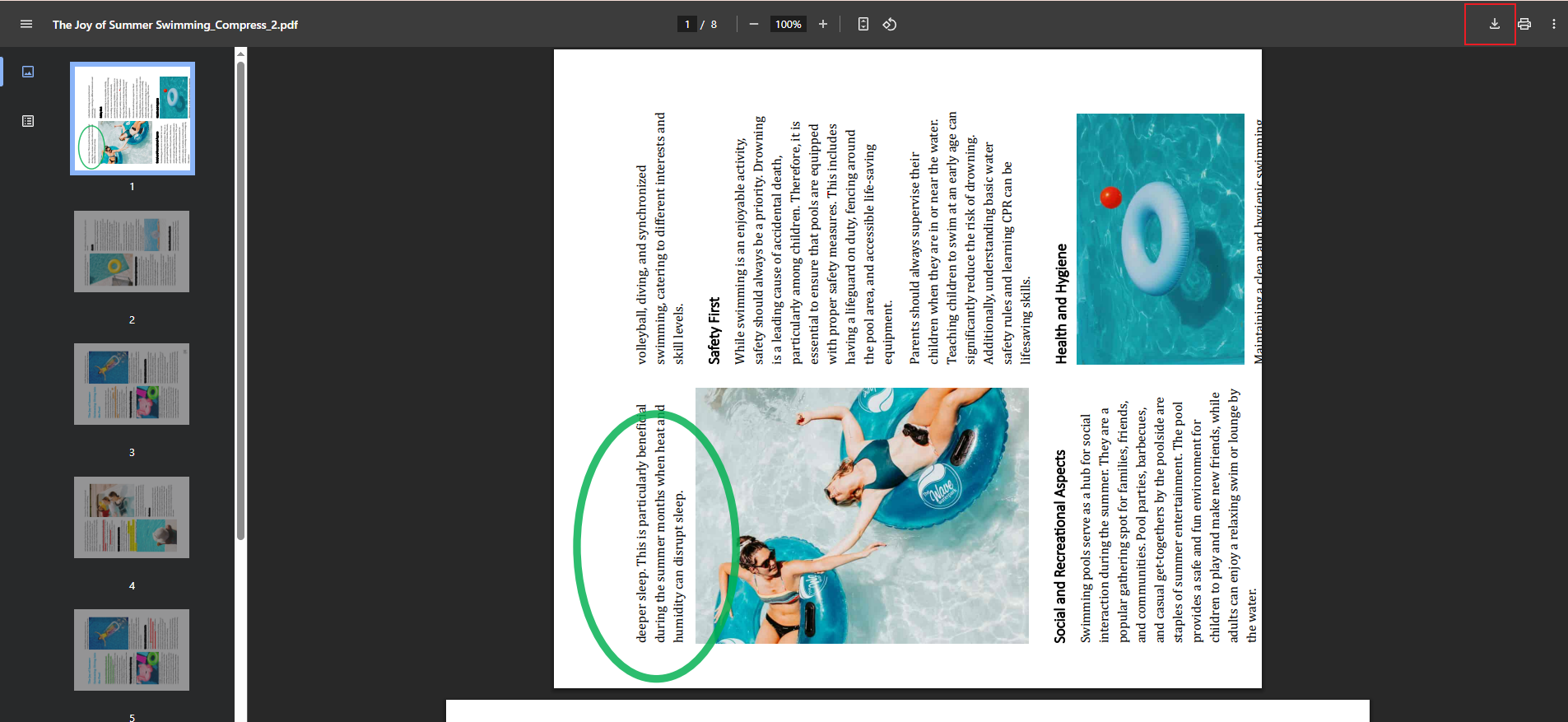Jump to the page 2 thumbnail

coord(132,251)
